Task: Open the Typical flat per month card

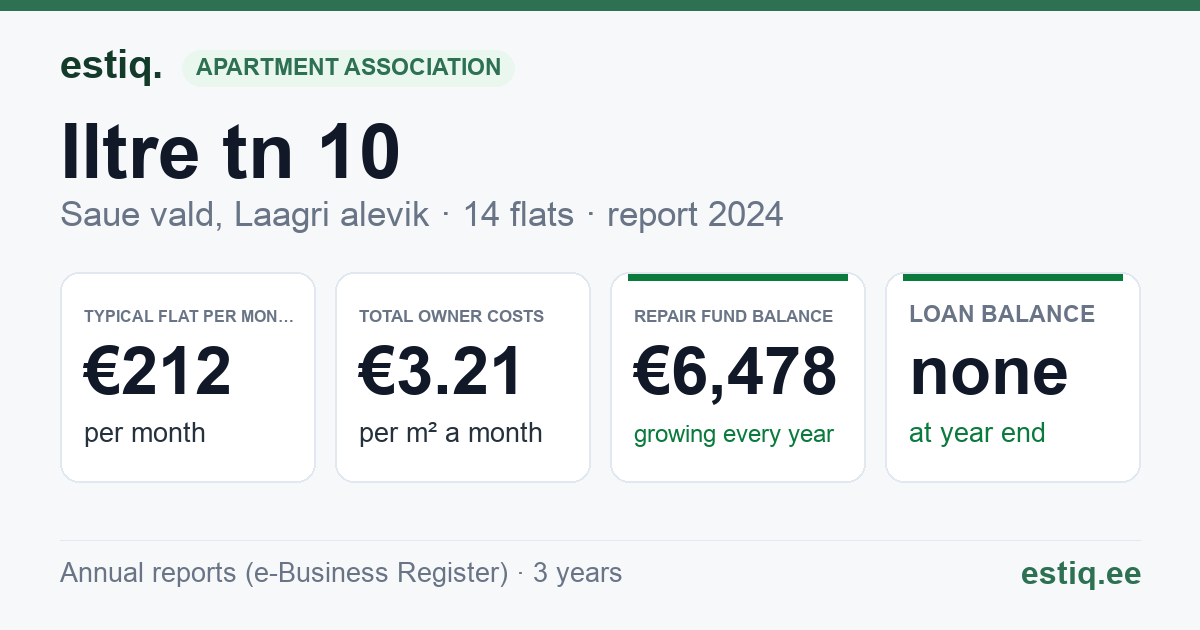Action: tap(188, 377)
